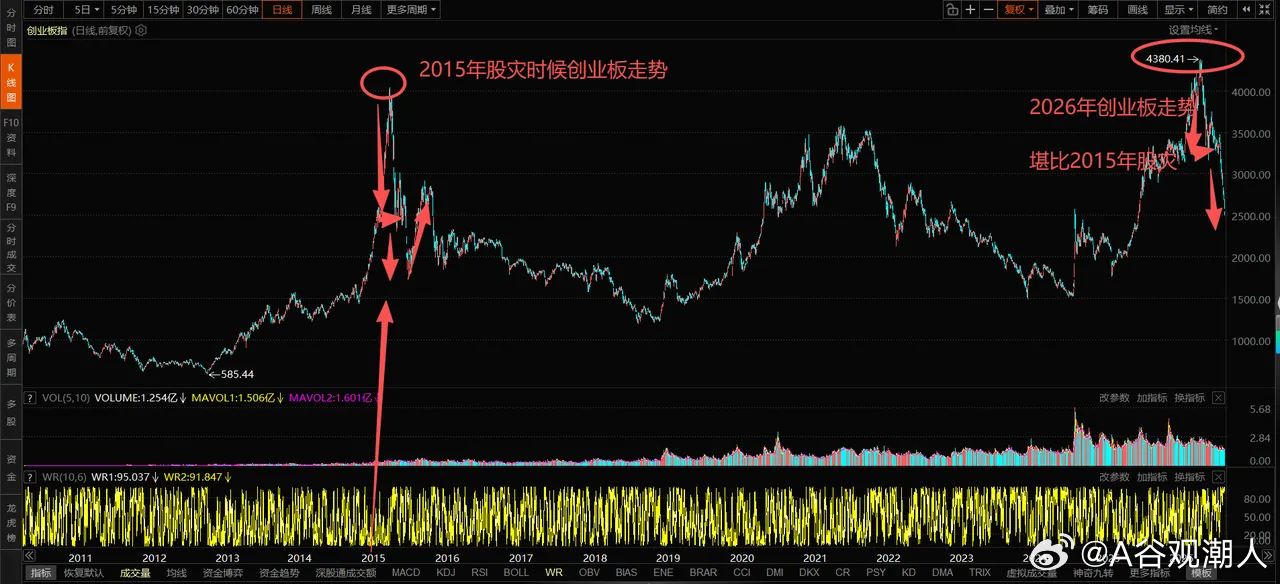1280x584 pixels.
Task: Open the 叠加 overlay dropdown
Action: pos(1059,9)
